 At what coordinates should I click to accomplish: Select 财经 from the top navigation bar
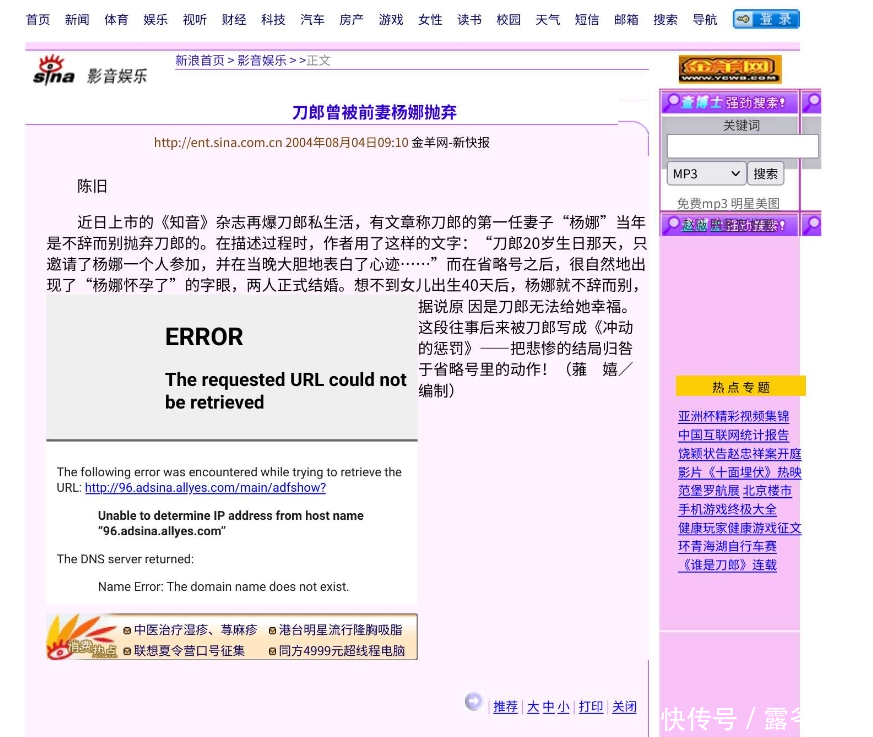[x=234, y=20]
